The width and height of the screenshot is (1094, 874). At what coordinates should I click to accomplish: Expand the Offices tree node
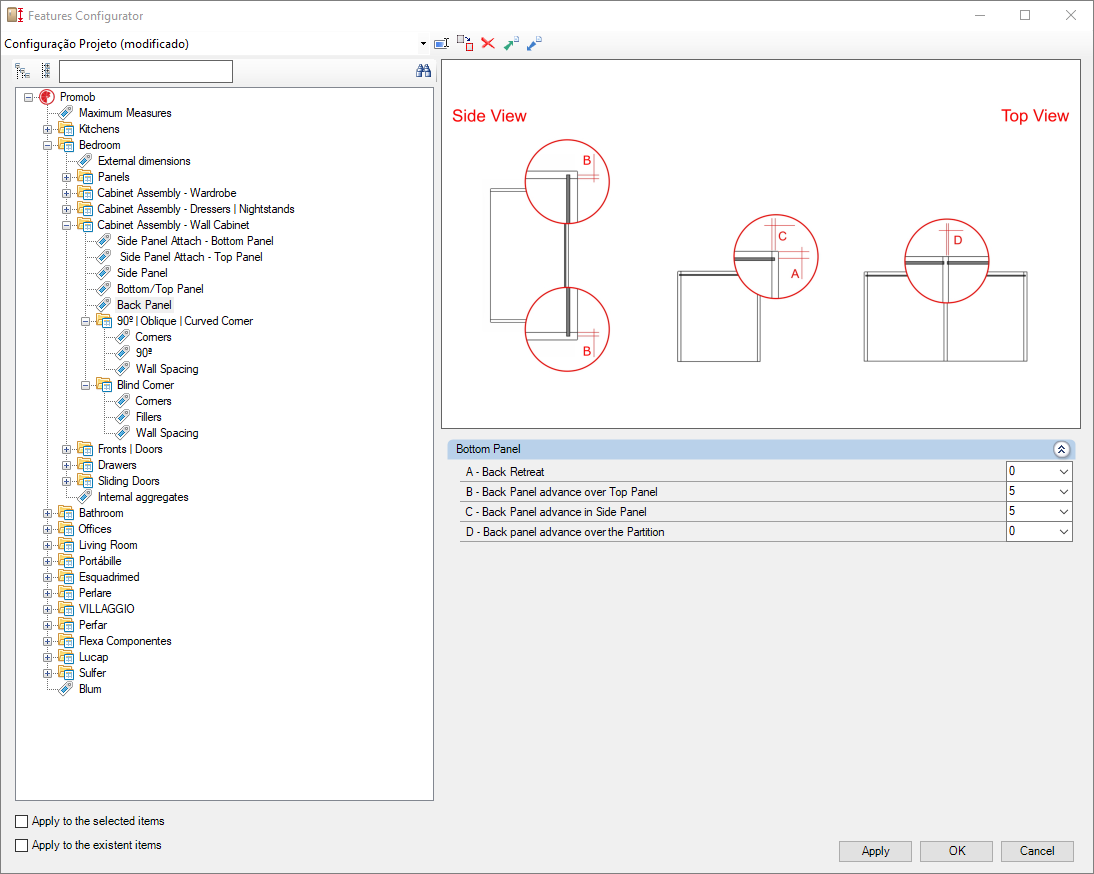47,529
